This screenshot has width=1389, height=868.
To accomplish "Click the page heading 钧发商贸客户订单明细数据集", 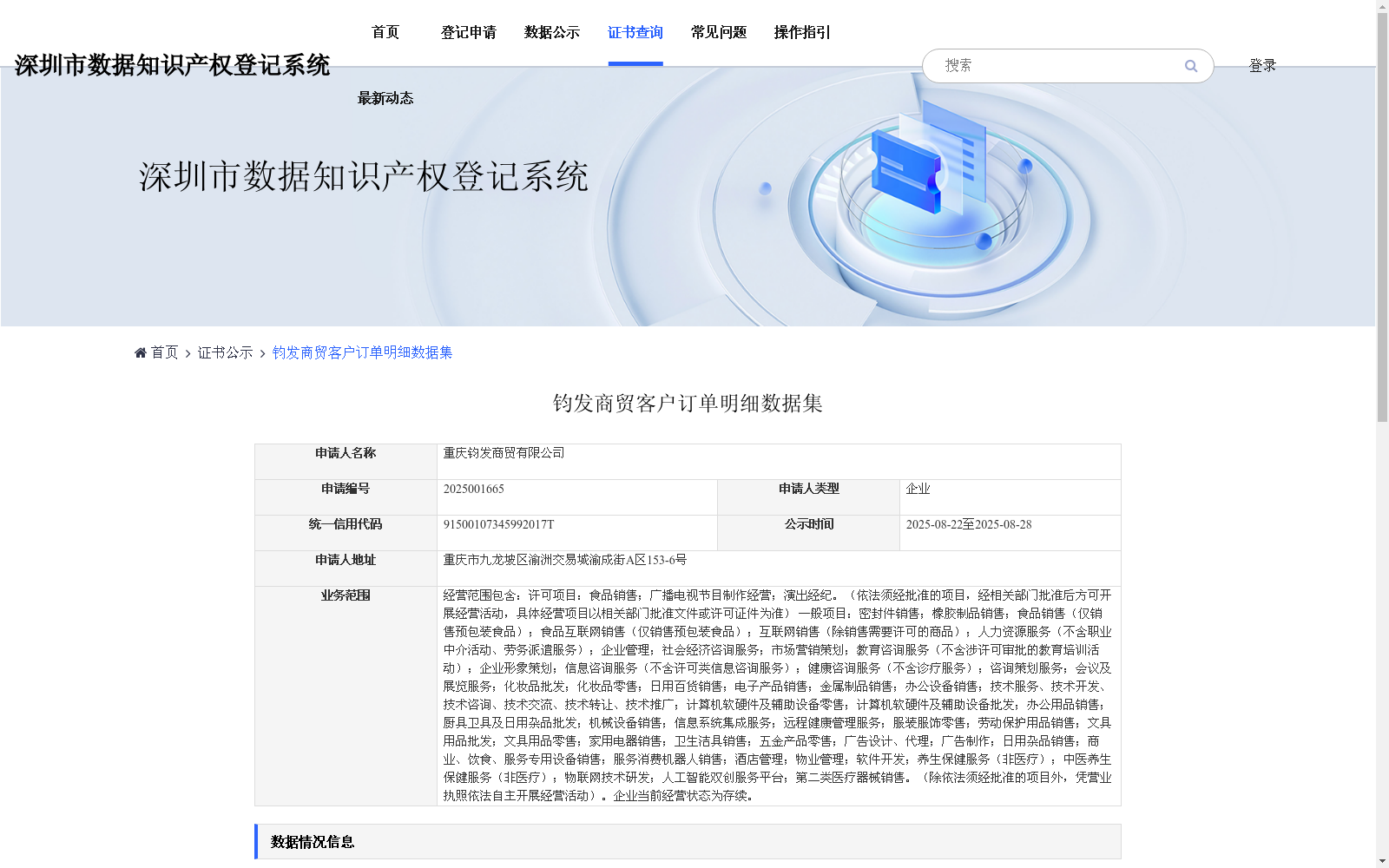I will point(688,404).
